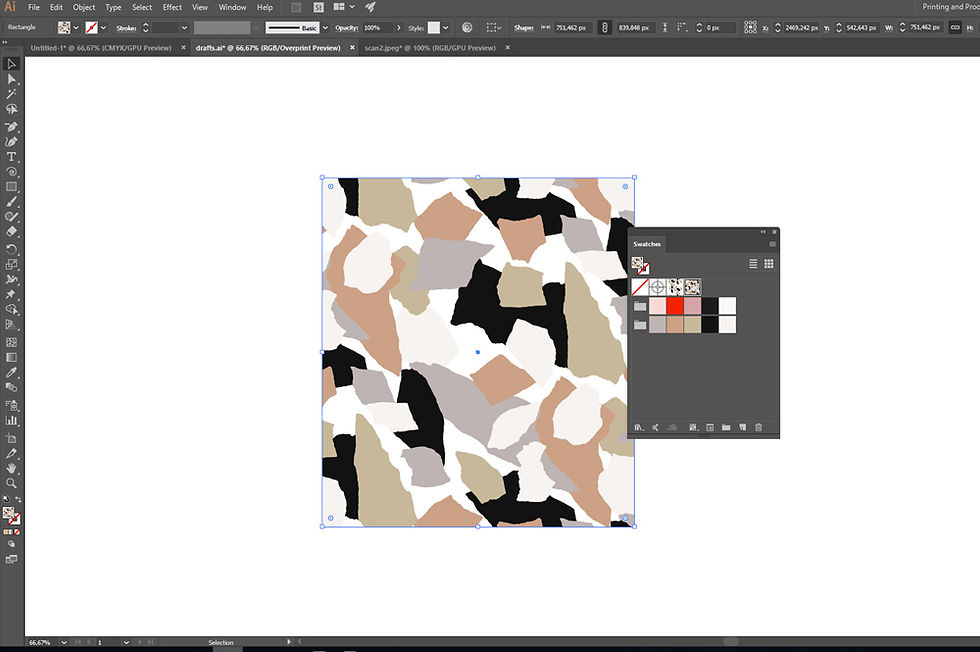Select the Eraser tool

(x=11, y=231)
